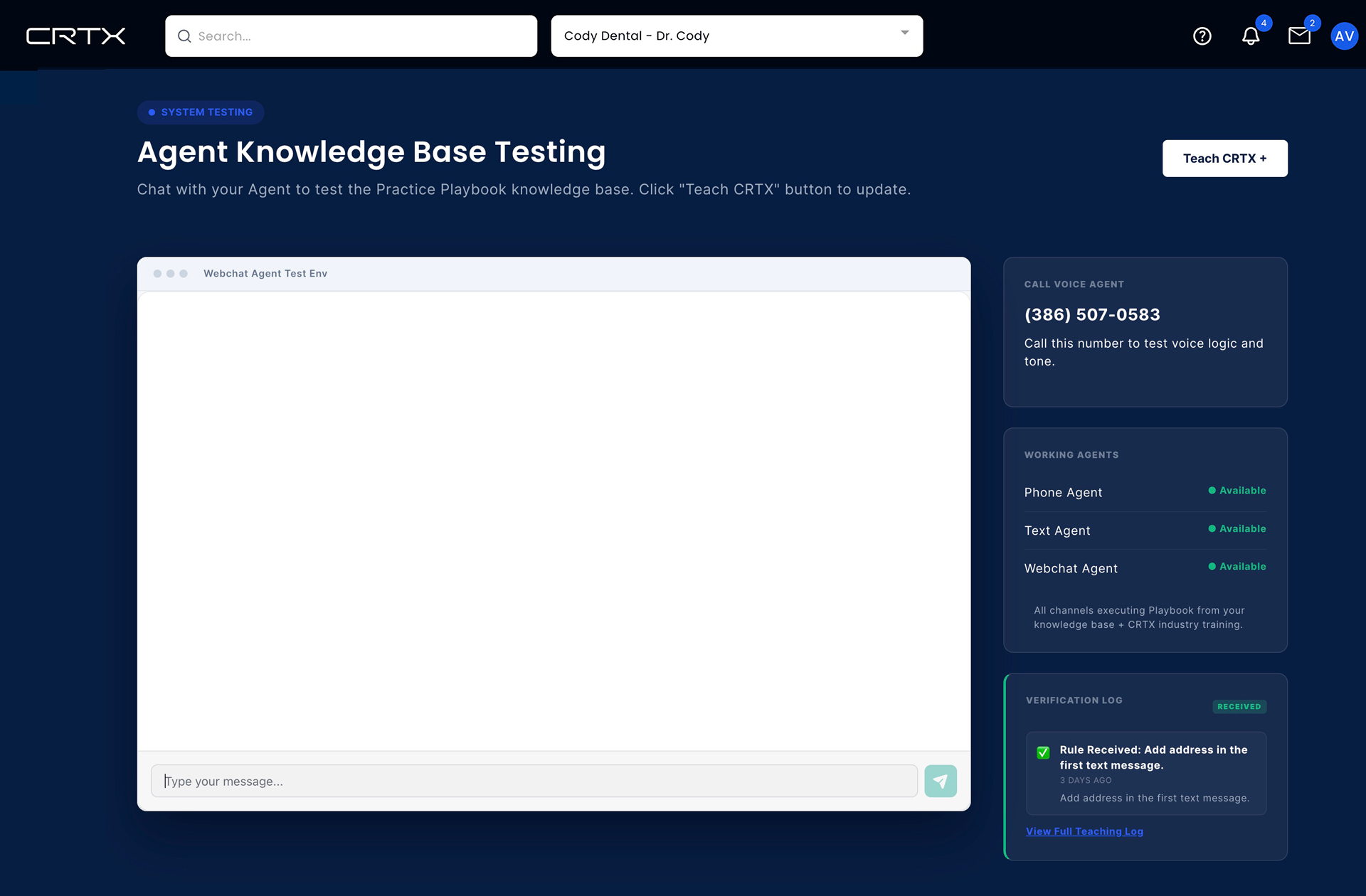Select the SYSTEM TESTING badge
Viewport: 1366px width, 896px height.
(201, 112)
